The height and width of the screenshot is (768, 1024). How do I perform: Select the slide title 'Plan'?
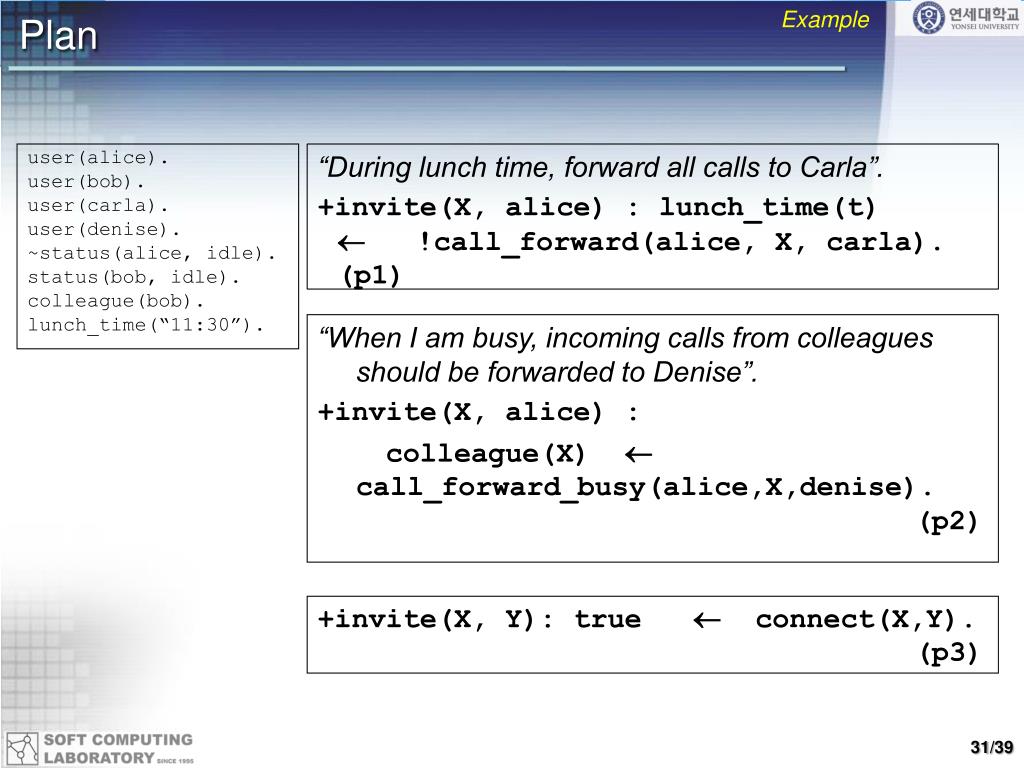point(58,35)
